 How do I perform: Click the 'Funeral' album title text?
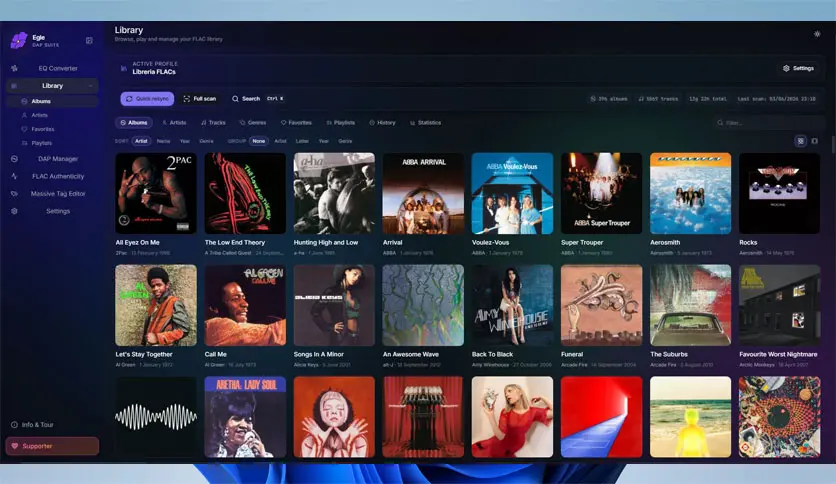pyautogui.click(x=572, y=354)
